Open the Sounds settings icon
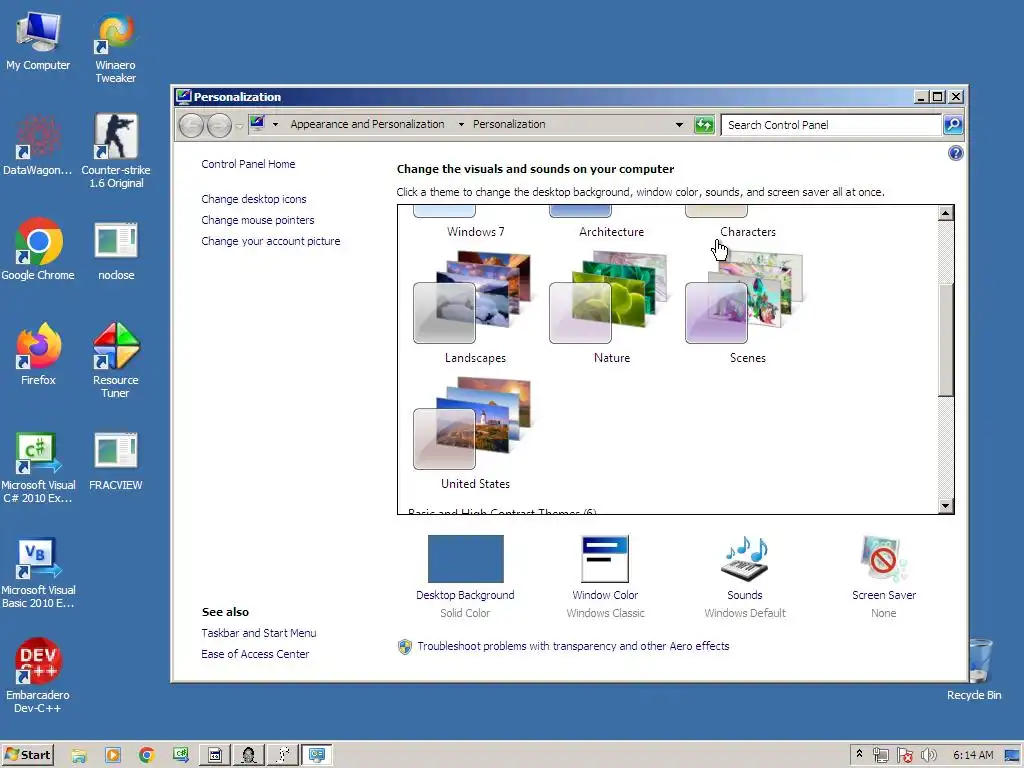The height and width of the screenshot is (768, 1024). pyautogui.click(x=744, y=559)
